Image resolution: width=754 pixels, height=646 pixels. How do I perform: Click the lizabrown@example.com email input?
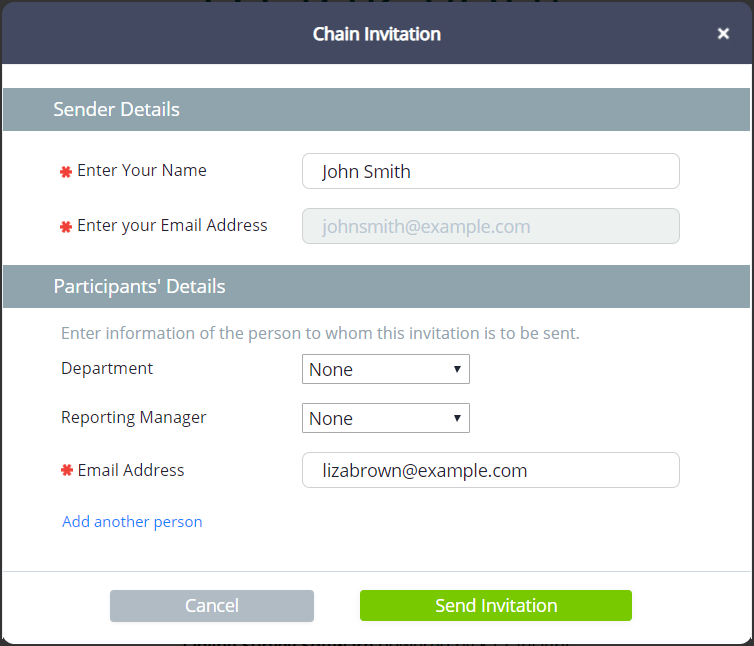(x=490, y=470)
